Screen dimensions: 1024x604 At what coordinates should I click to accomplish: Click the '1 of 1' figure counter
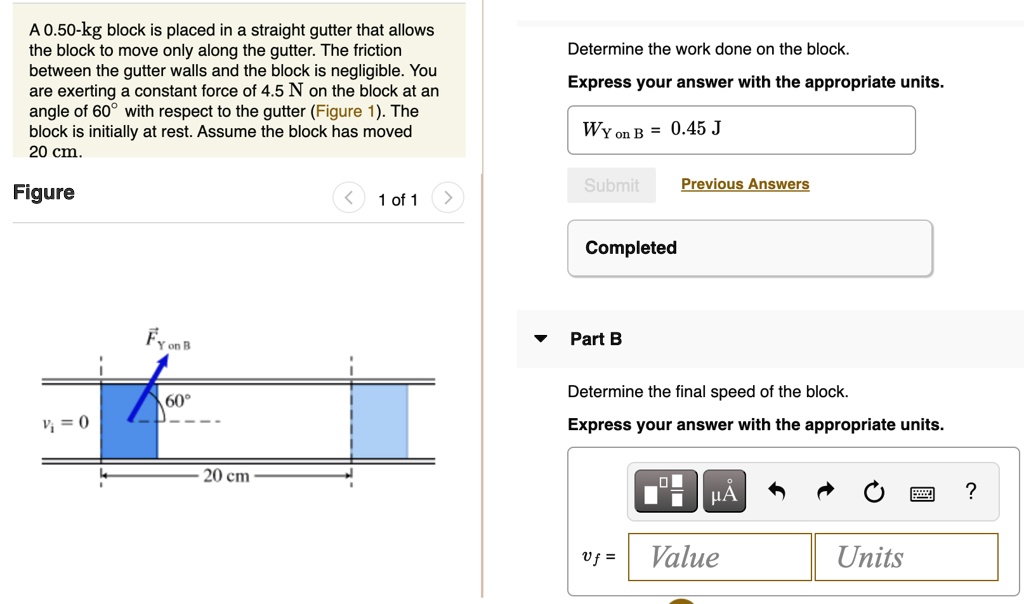coord(398,200)
